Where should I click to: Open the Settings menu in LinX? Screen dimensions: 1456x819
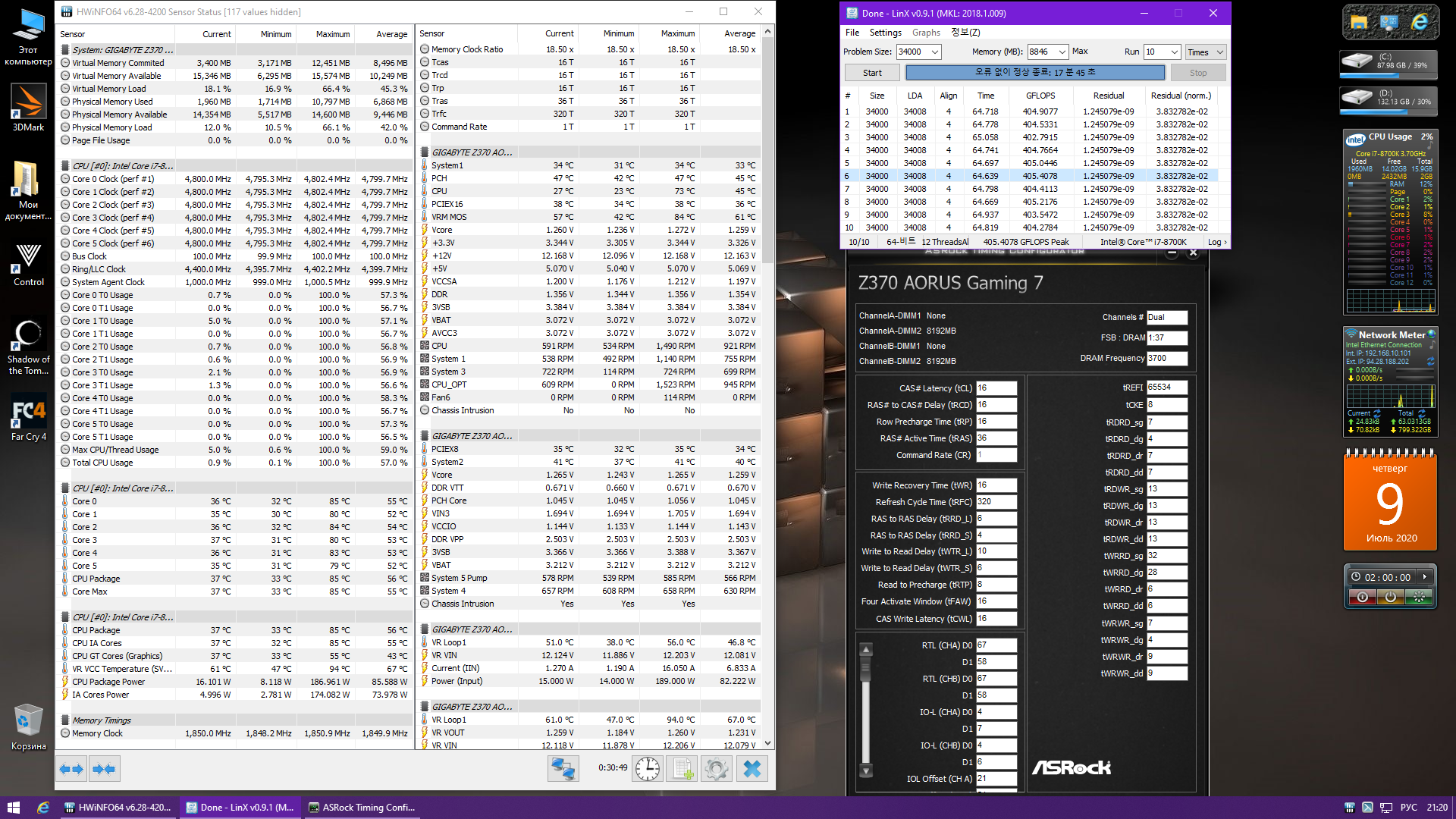[x=885, y=33]
